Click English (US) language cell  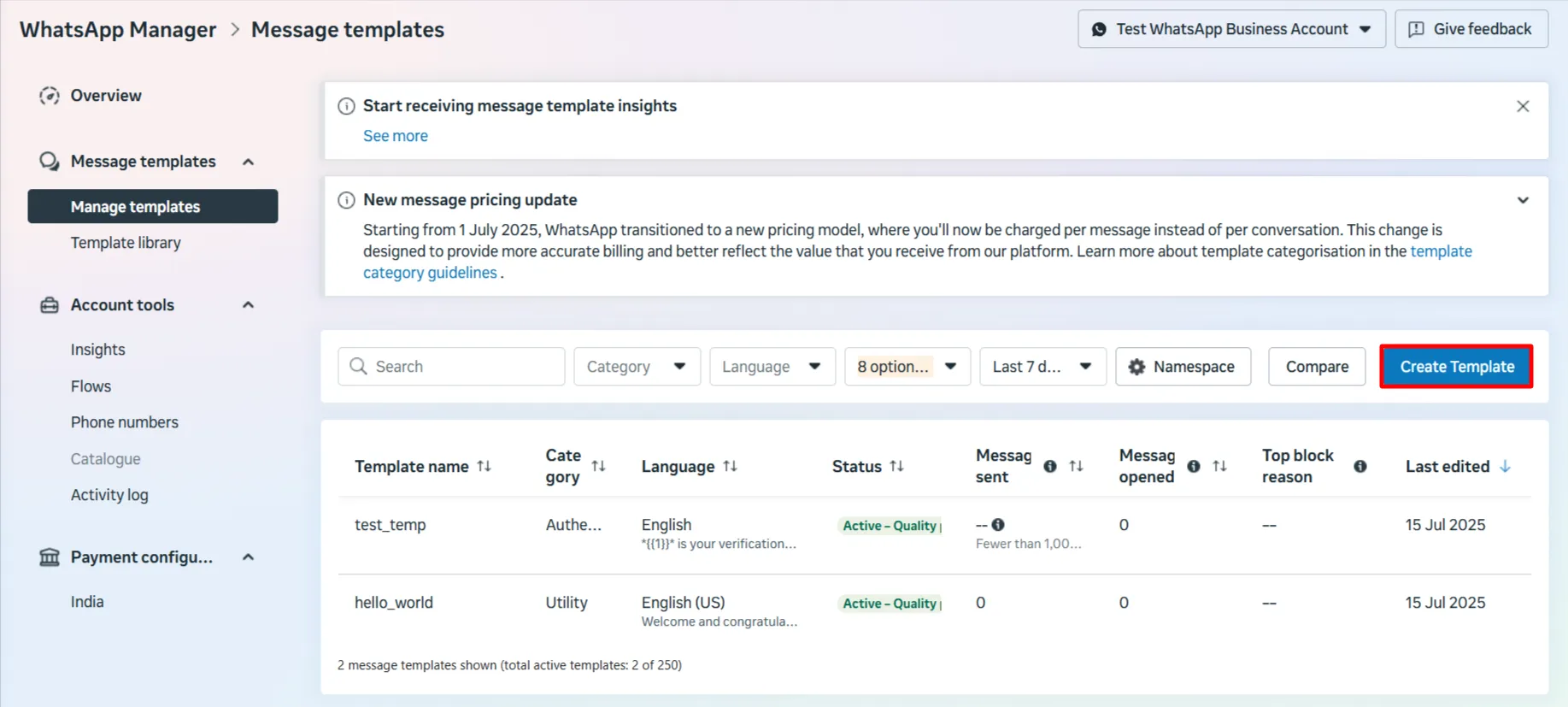(x=683, y=603)
